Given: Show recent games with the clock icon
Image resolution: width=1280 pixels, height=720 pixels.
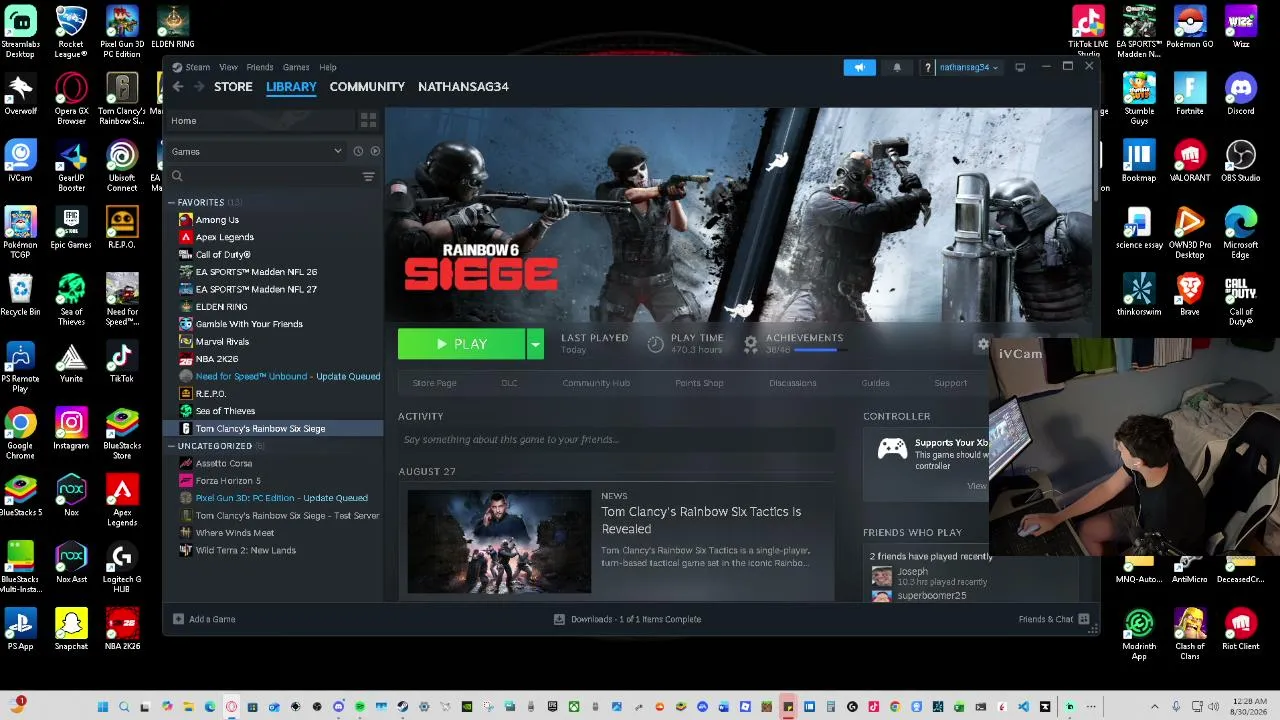Looking at the screenshot, I should pos(358,152).
